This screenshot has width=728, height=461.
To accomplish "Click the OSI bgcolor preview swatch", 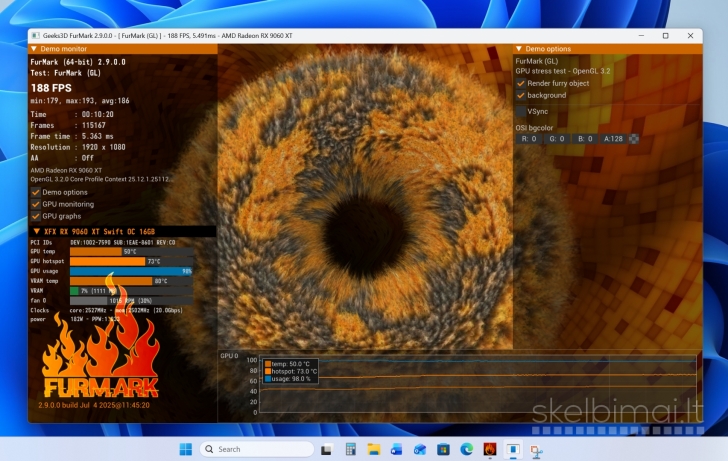I will click(x=634, y=139).
